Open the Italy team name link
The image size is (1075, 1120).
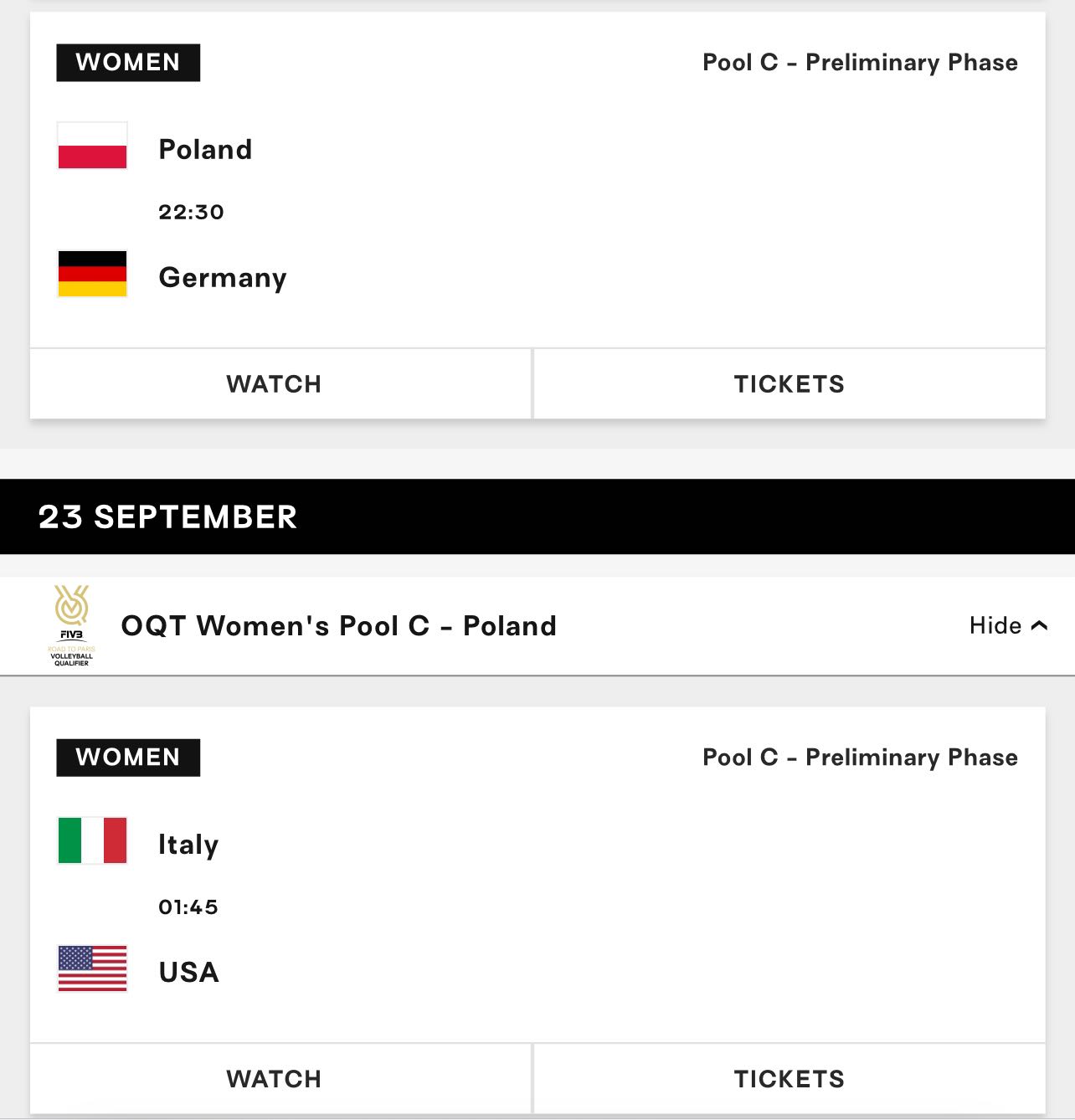pyautogui.click(x=188, y=844)
